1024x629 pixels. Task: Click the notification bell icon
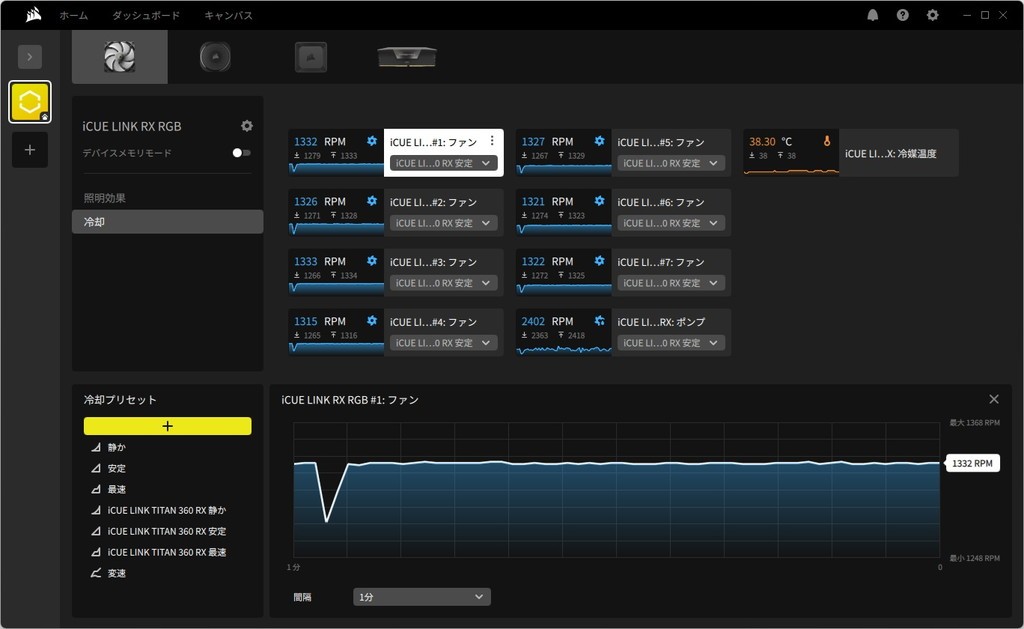pos(873,15)
